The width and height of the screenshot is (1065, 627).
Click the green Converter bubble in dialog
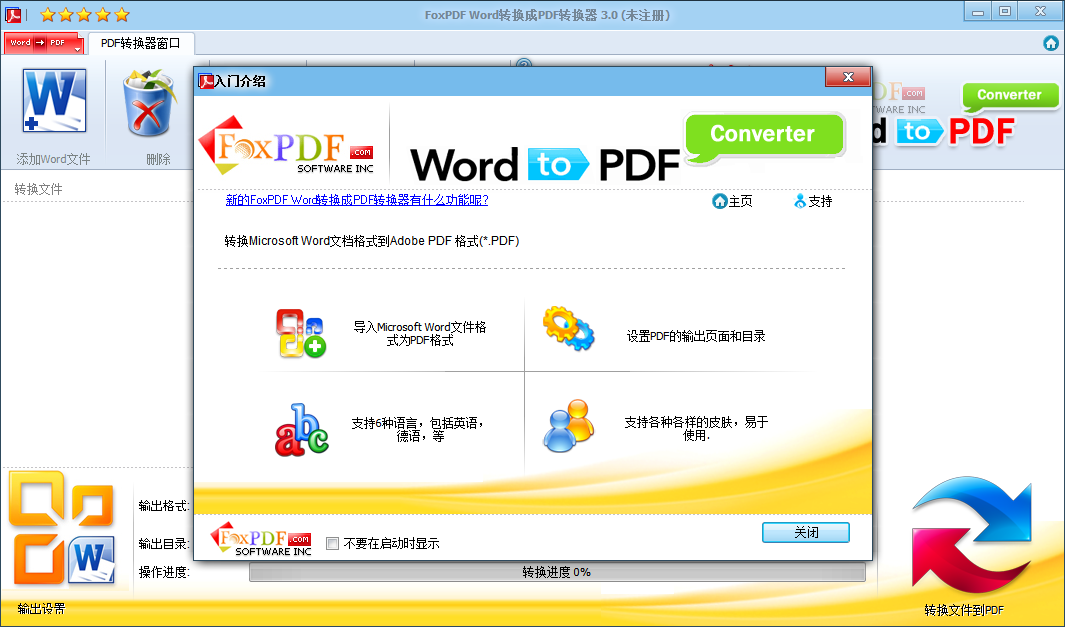tap(763, 137)
